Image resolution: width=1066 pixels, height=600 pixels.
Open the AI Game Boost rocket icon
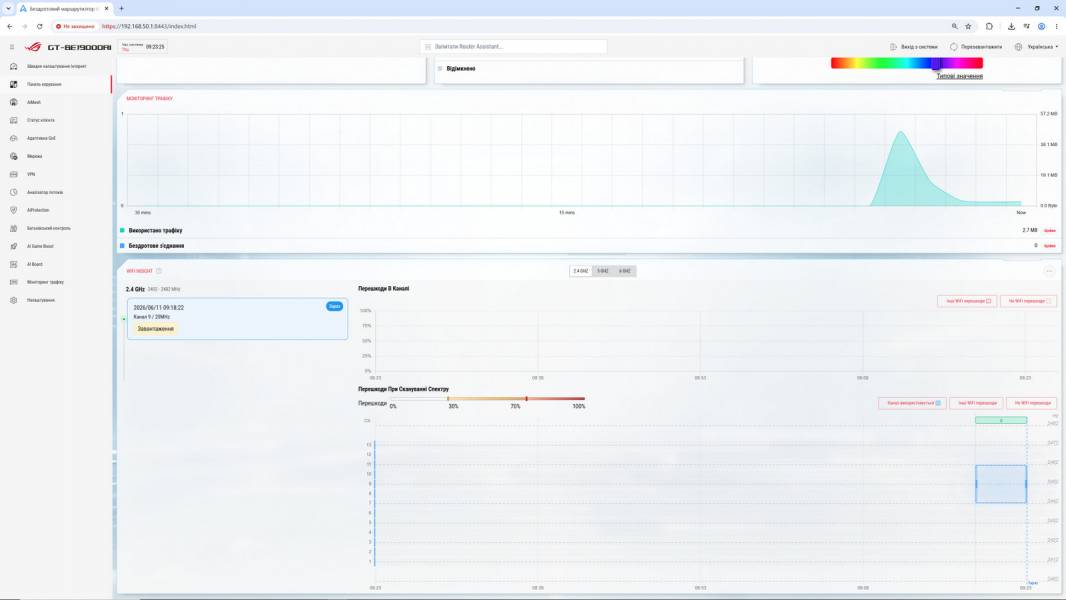(x=14, y=246)
